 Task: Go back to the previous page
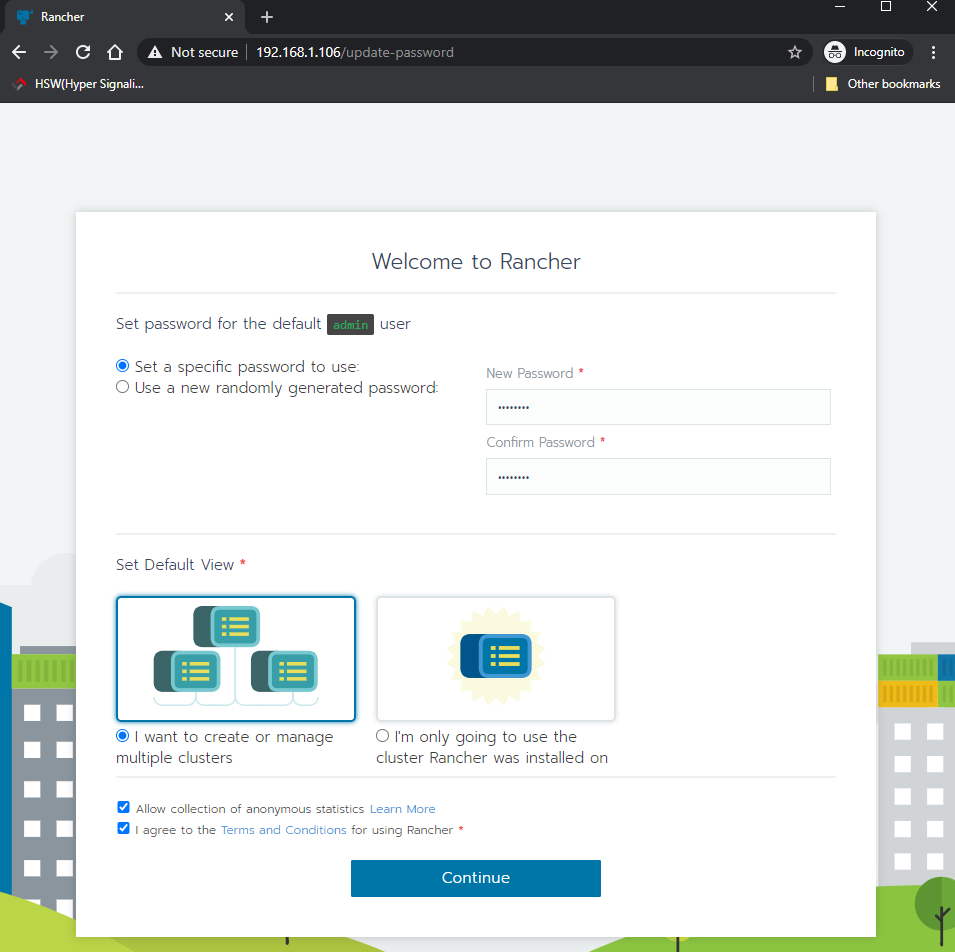[19, 52]
